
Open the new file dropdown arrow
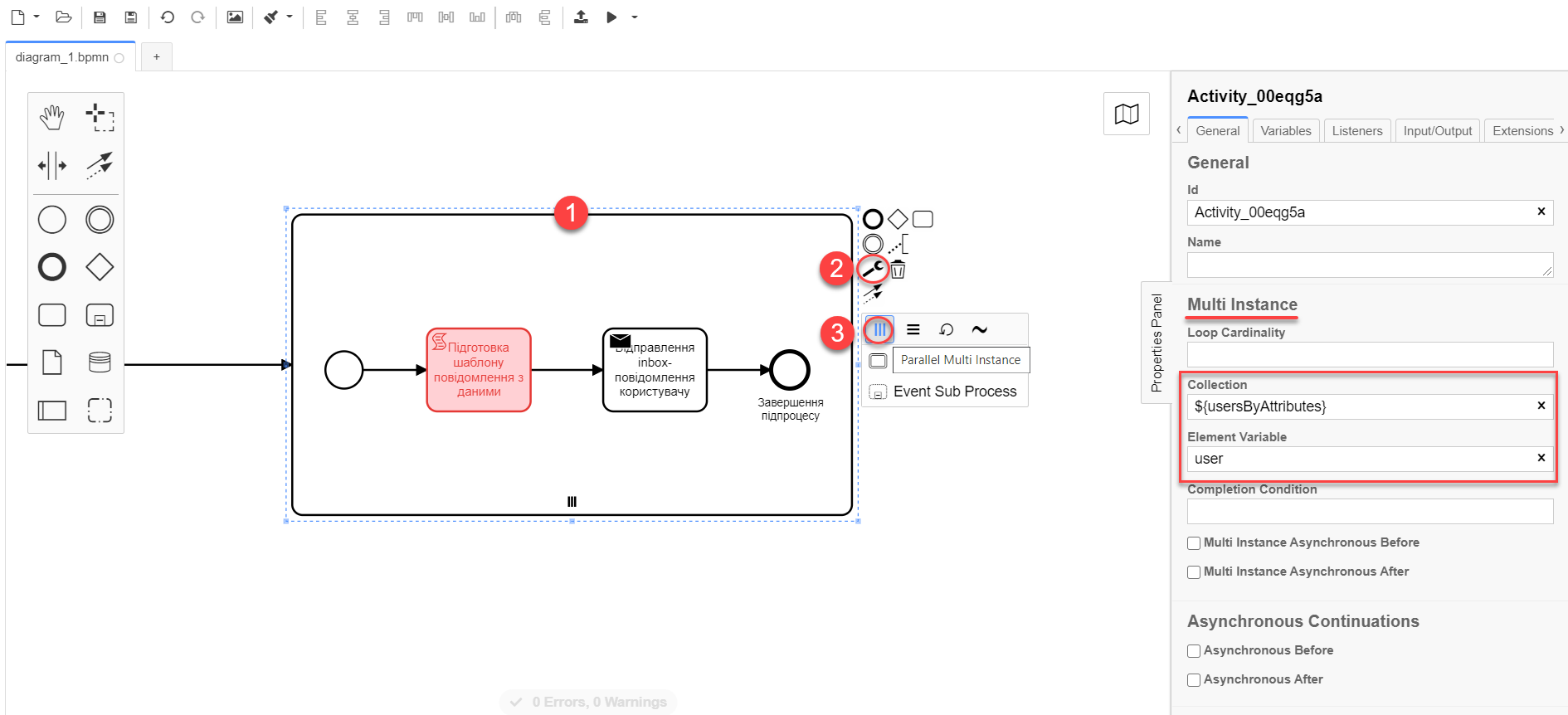point(37,17)
